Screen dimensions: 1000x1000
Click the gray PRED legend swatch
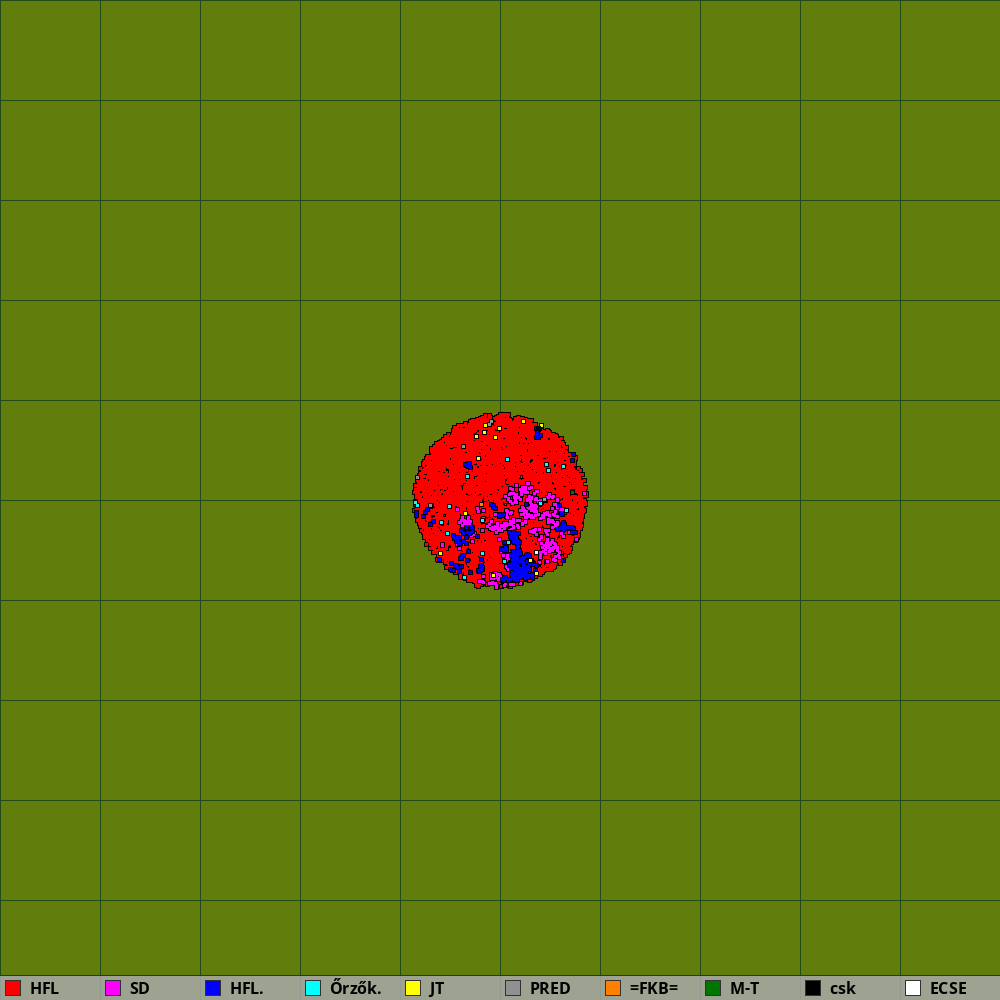(513, 988)
